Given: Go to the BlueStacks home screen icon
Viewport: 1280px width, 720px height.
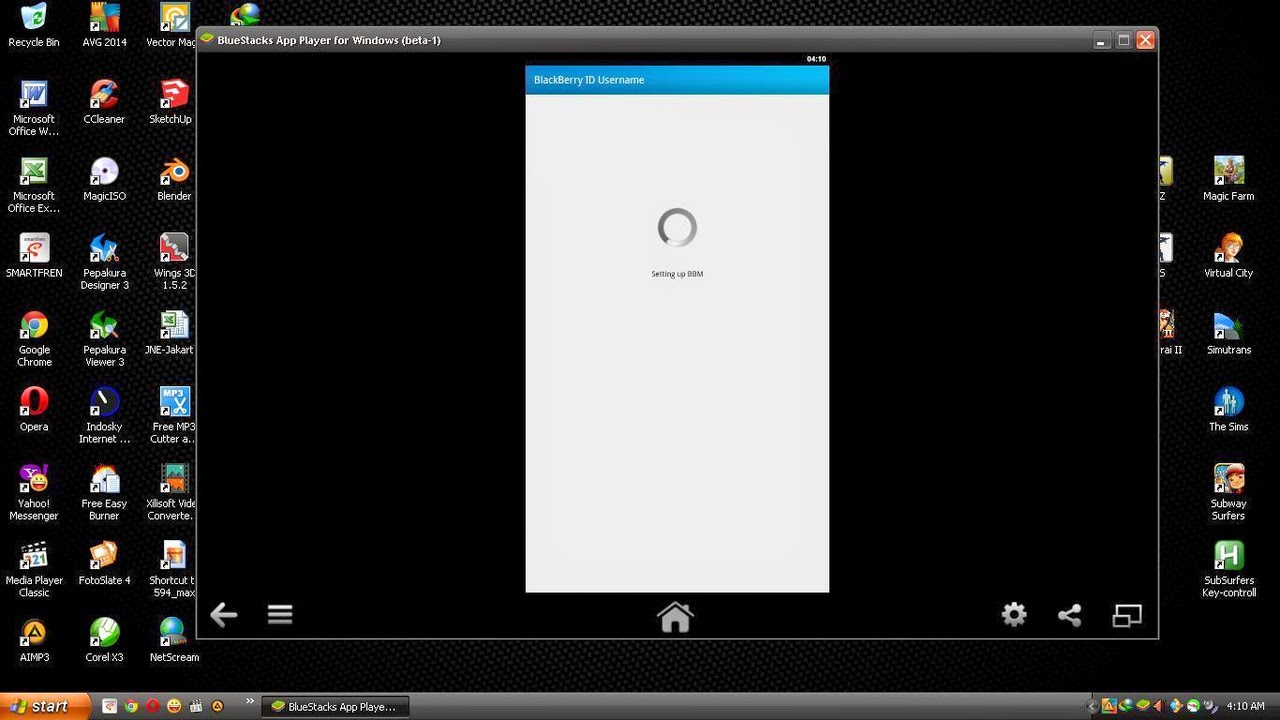Looking at the screenshot, I should (x=675, y=617).
